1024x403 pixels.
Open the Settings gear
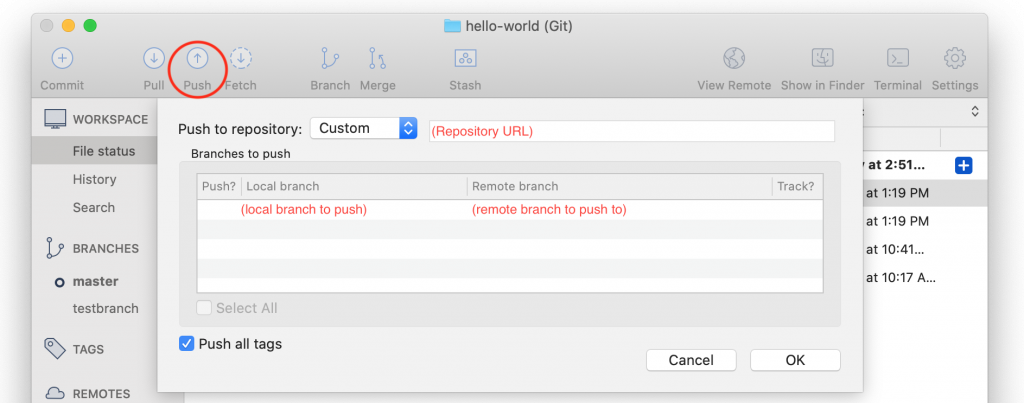click(955, 58)
